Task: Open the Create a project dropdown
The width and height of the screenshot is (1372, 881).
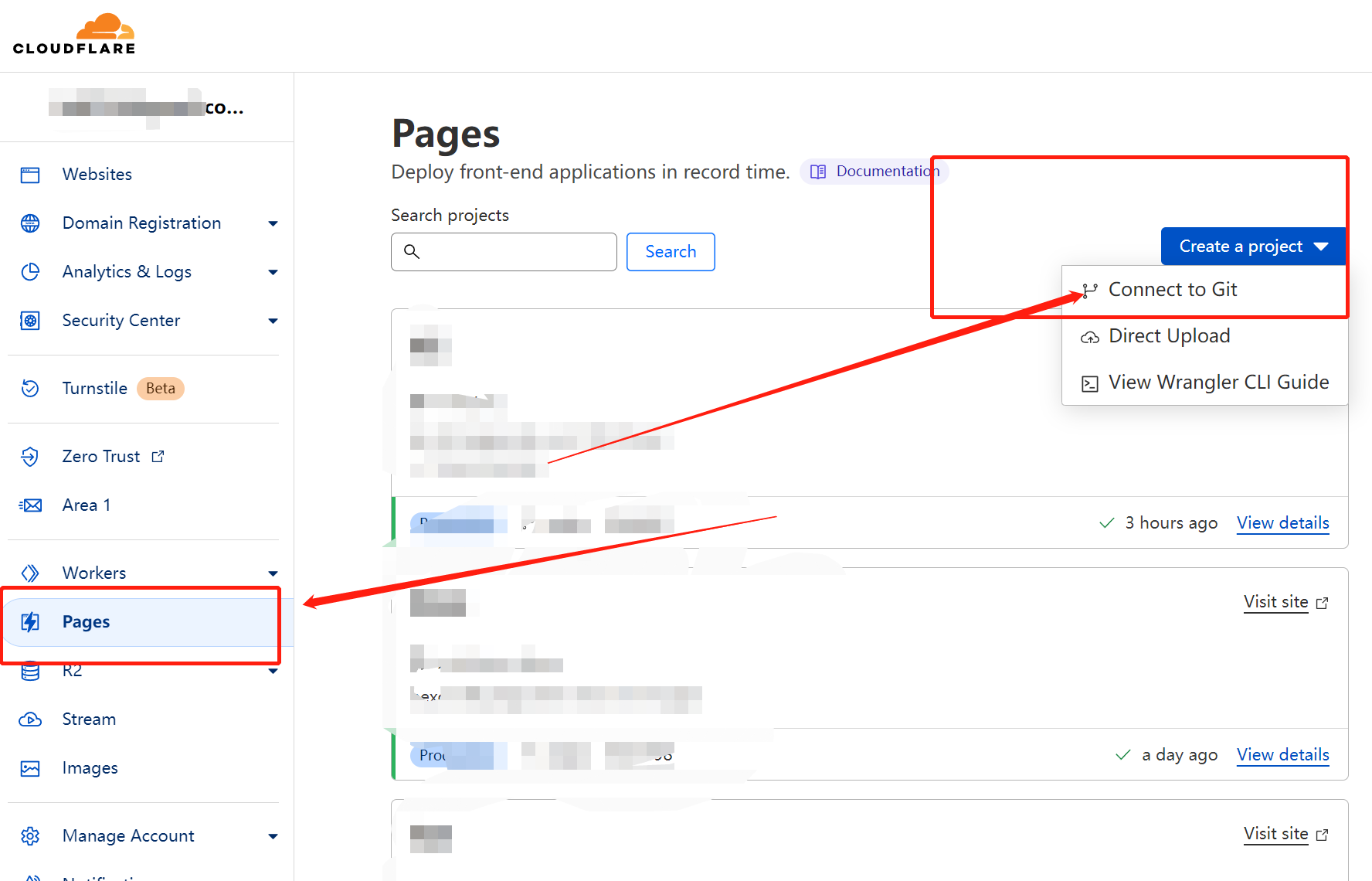Action: pyautogui.click(x=1253, y=247)
